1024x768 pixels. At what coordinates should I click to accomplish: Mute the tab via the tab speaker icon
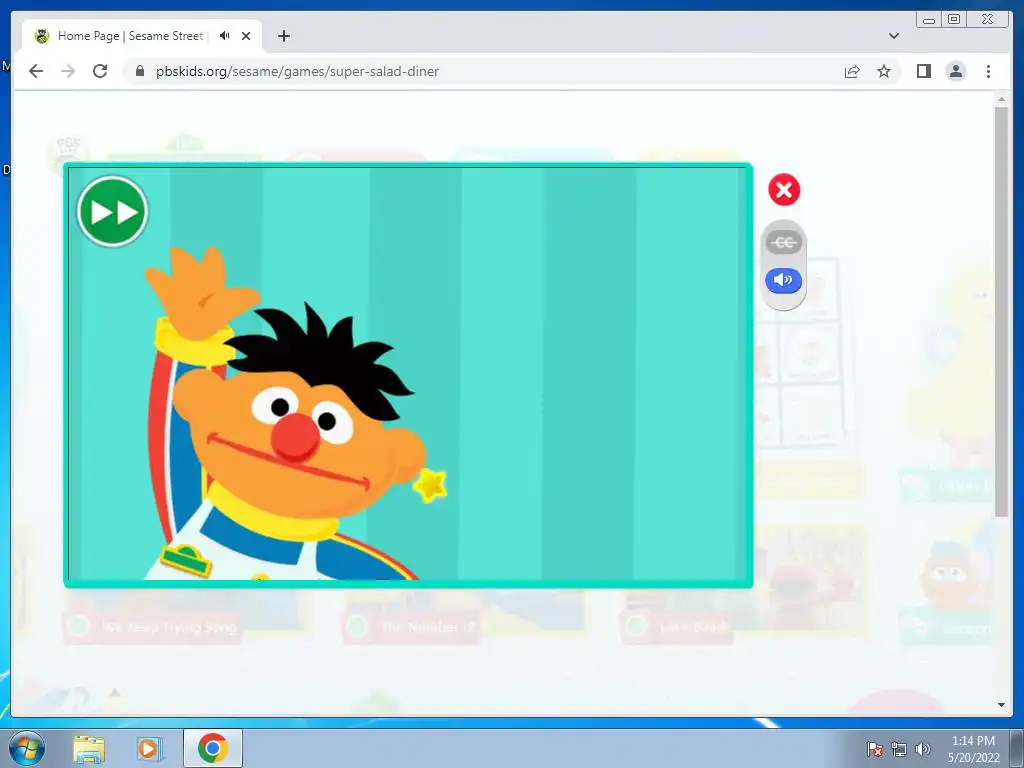225,36
